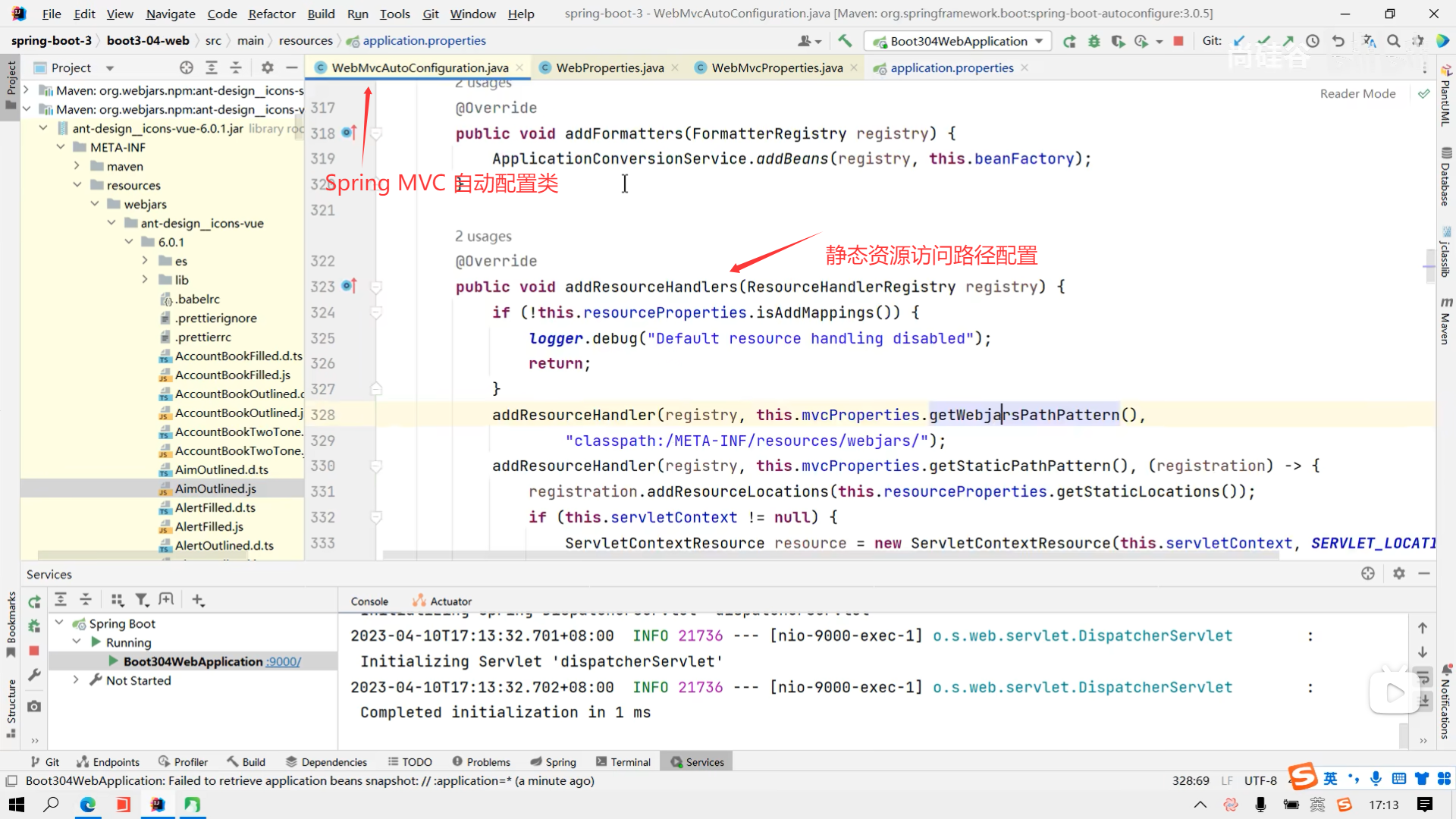The width and height of the screenshot is (1456, 819).
Task: Click the Rerun icon in Services panel
Action: [x=34, y=601]
